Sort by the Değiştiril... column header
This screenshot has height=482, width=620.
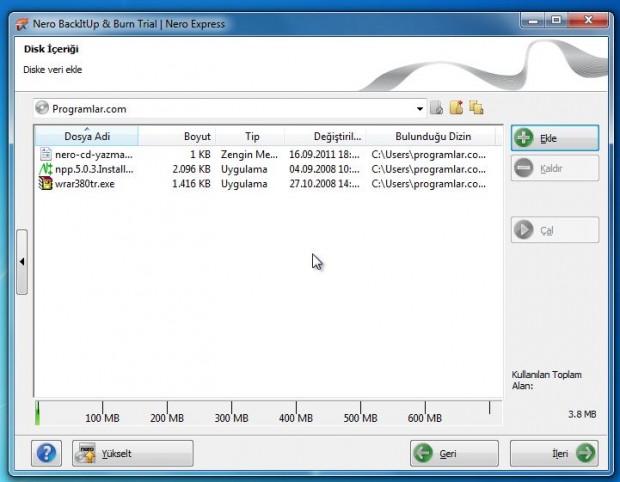tap(325, 136)
